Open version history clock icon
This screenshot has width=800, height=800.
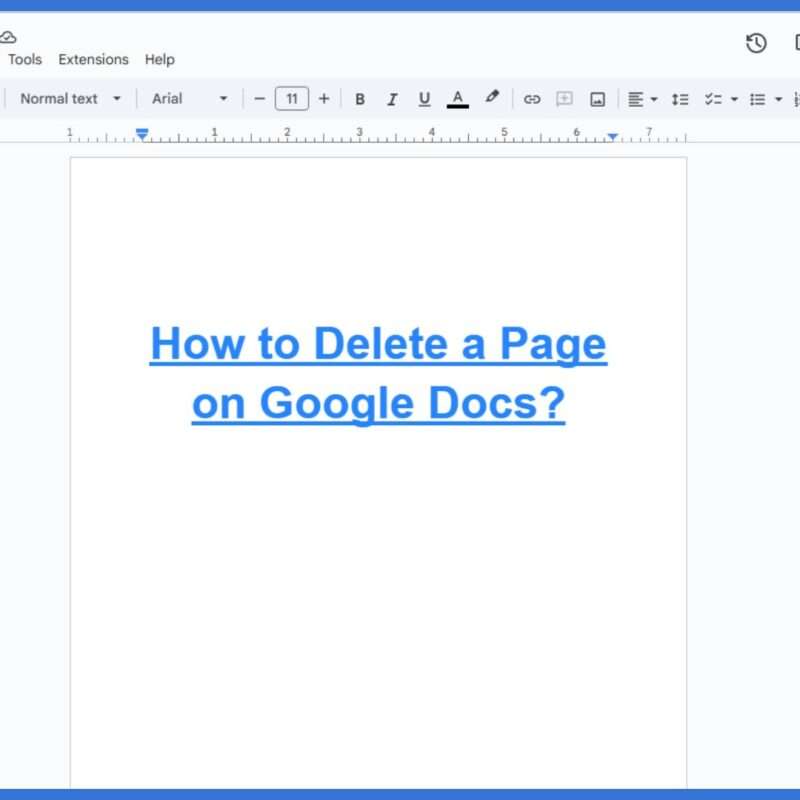pos(756,43)
